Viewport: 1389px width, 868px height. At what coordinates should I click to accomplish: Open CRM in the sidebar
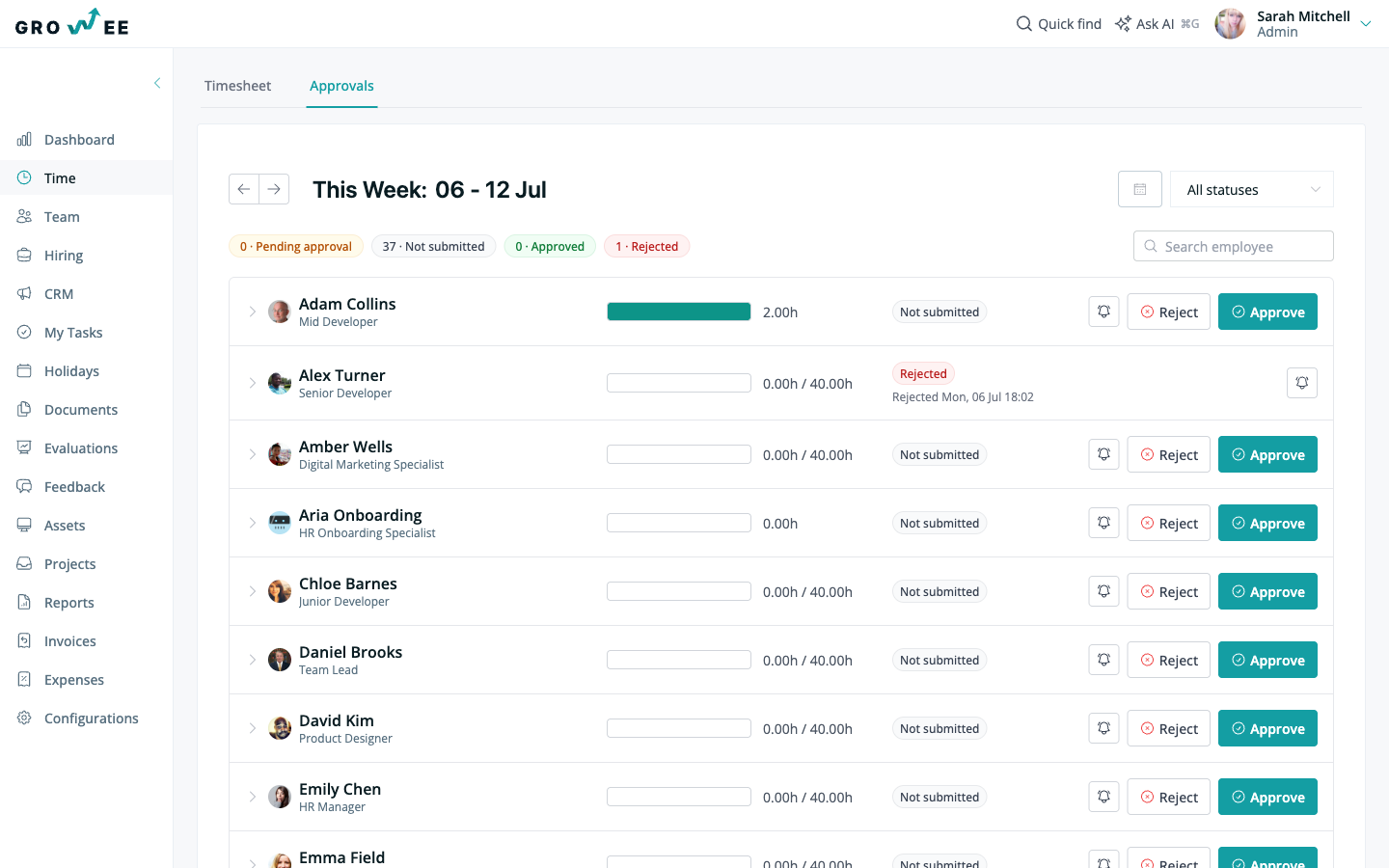87,294
